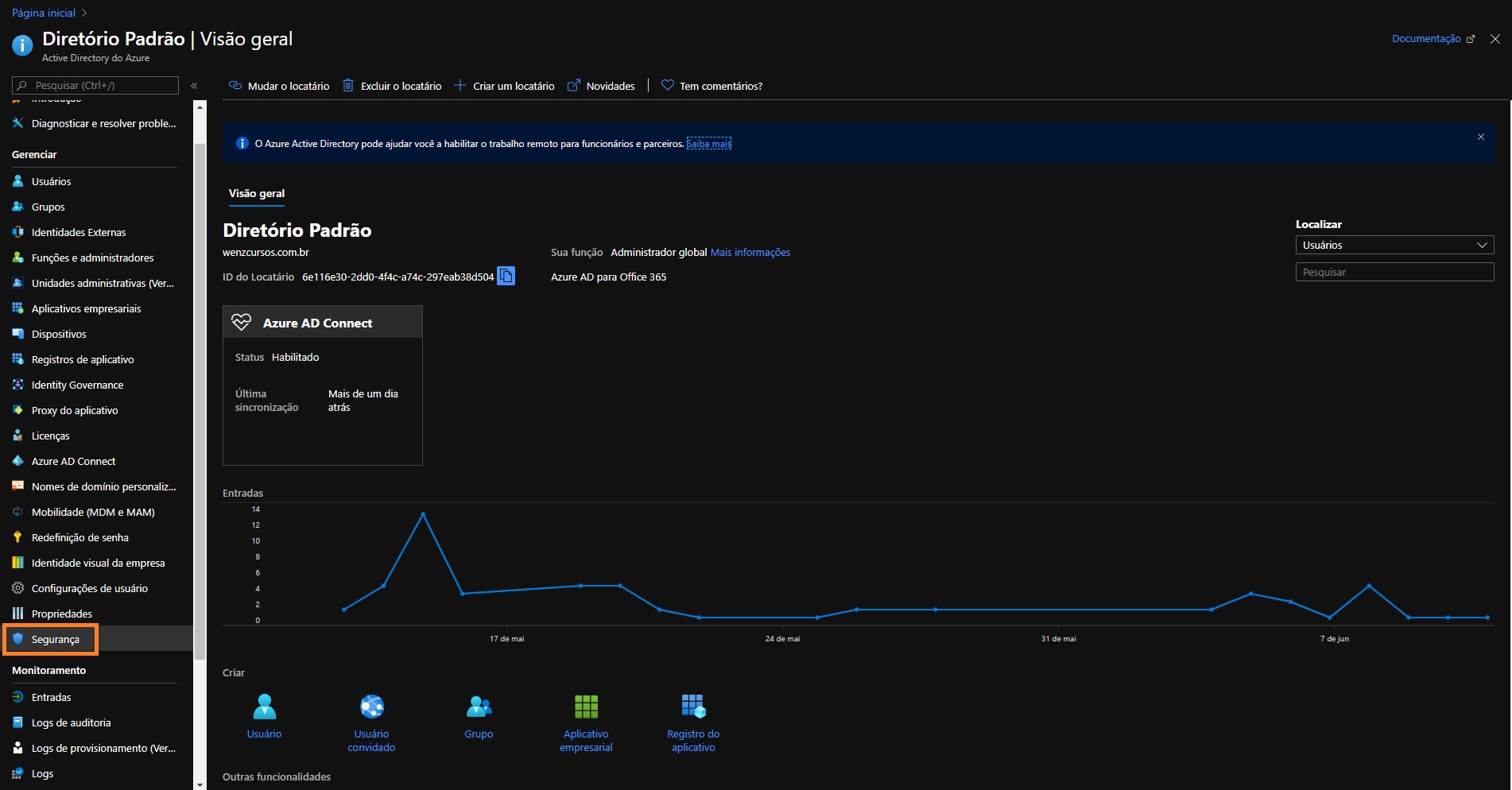Viewport: 1512px width, 790px height.
Task: Copy the tenant ID with the copy icon
Action: [x=506, y=276]
